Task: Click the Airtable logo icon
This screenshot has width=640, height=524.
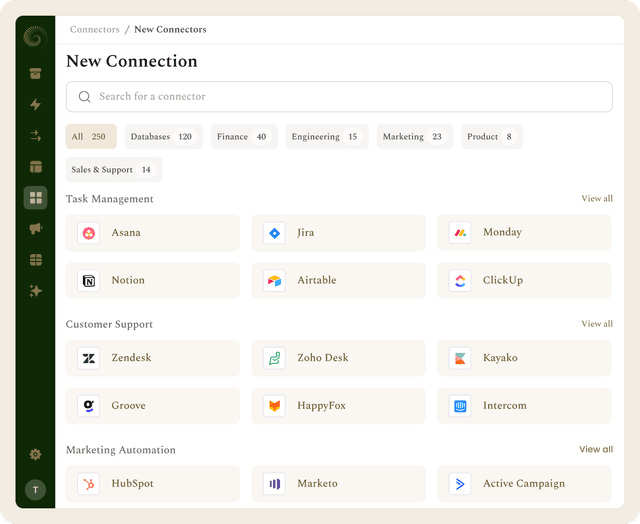Action: point(274,281)
